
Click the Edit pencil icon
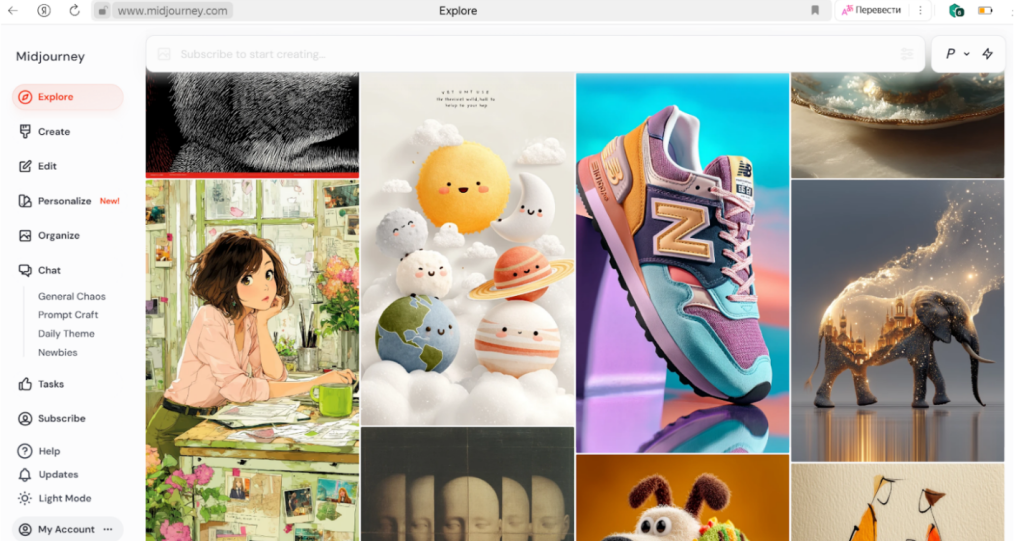tap(26, 166)
